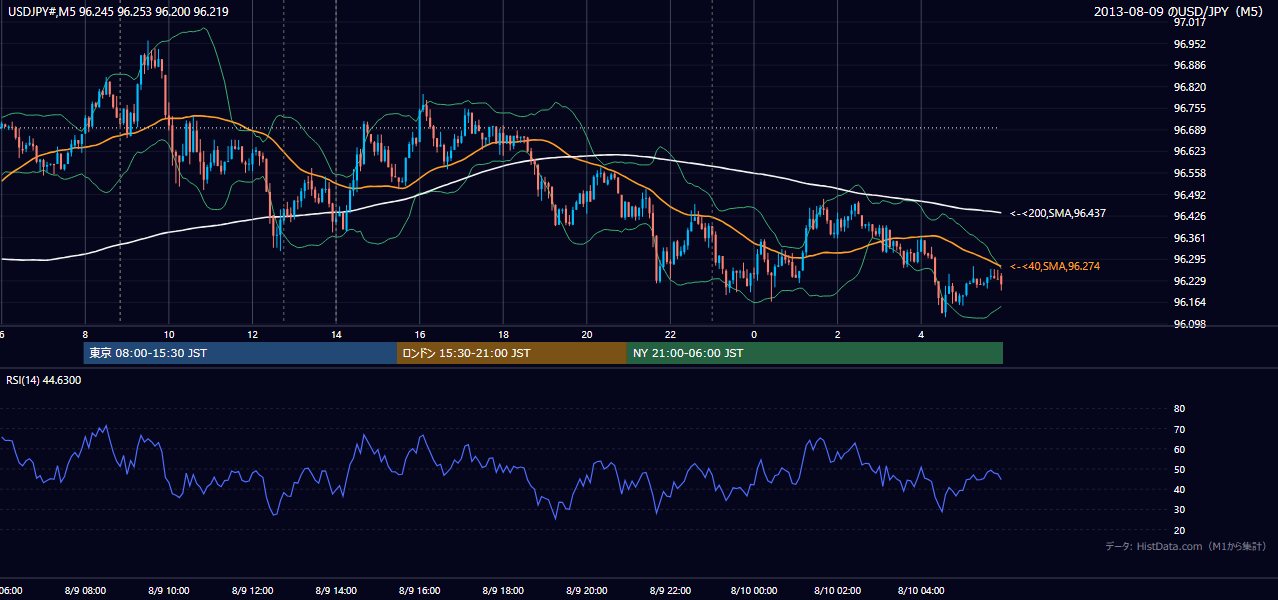1278x600 pixels.
Task: Click the bottom date label 8/9 18:00
Action: pyautogui.click(x=502, y=590)
